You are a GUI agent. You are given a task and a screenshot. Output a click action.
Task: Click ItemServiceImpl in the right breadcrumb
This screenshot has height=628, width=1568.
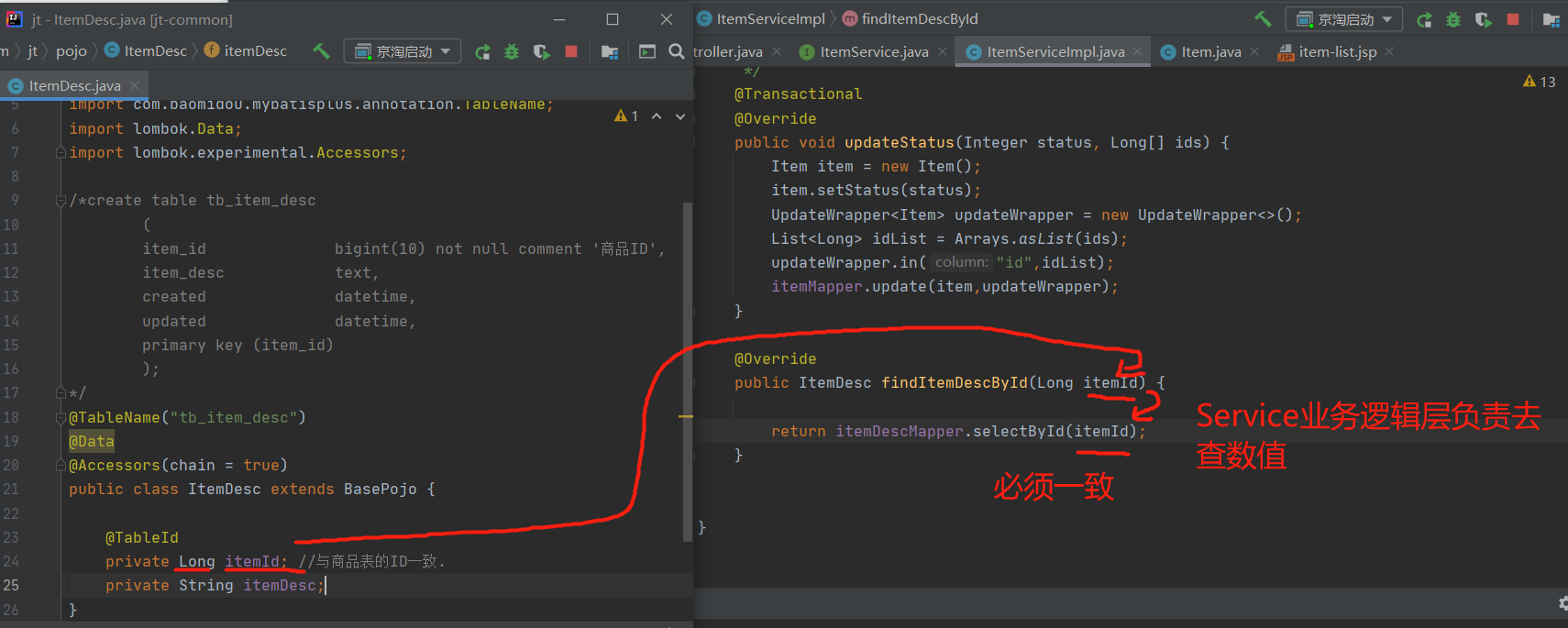coord(770,18)
